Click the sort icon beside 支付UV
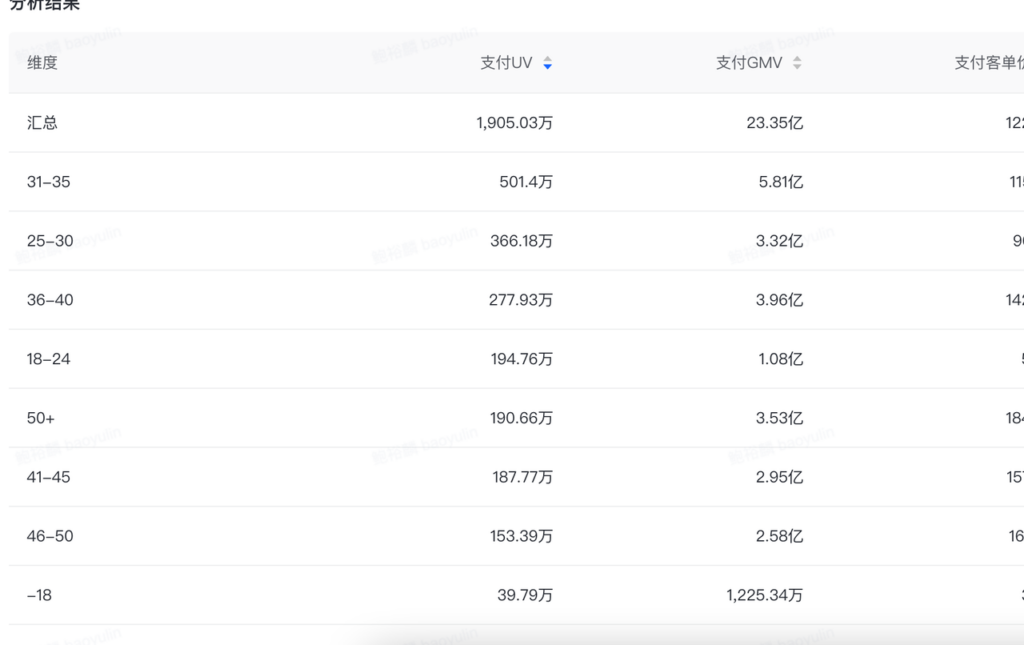This screenshot has width=1024, height=645. [547, 63]
